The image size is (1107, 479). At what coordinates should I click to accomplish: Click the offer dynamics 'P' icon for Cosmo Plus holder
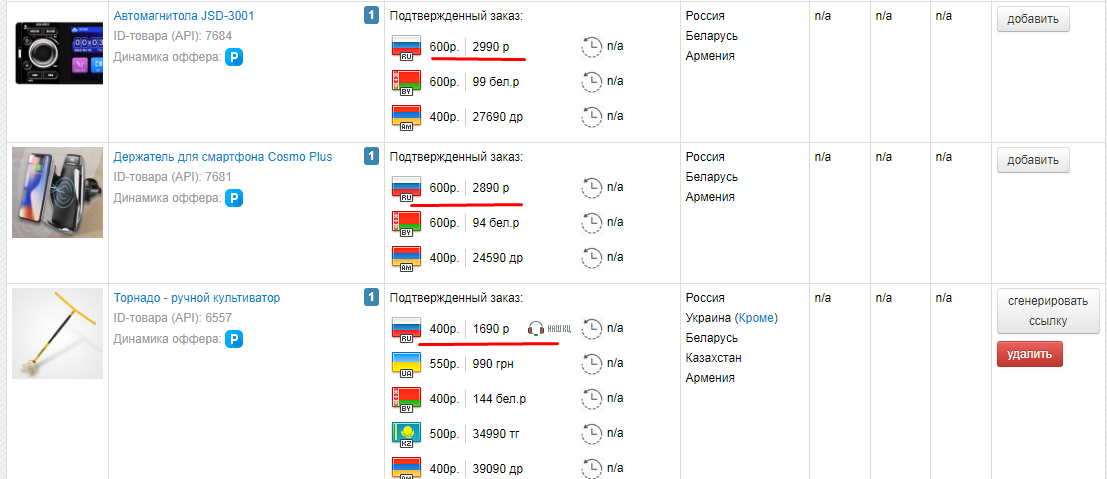pos(234,199)
